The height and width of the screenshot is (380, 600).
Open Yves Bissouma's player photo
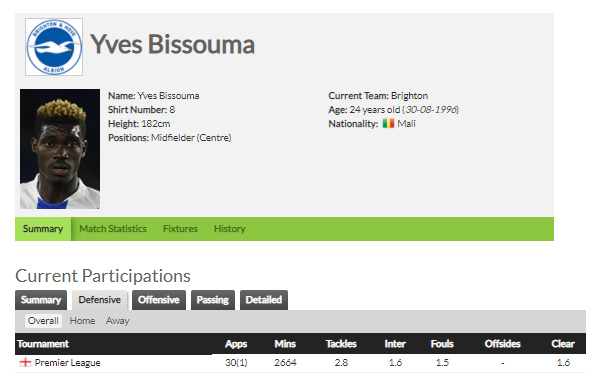tap(60, 149)
